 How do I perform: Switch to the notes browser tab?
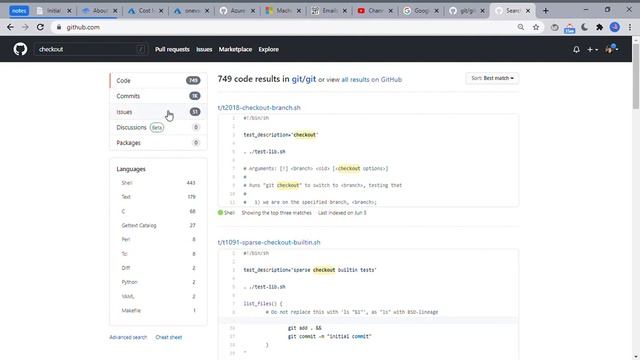pos(19,11)
